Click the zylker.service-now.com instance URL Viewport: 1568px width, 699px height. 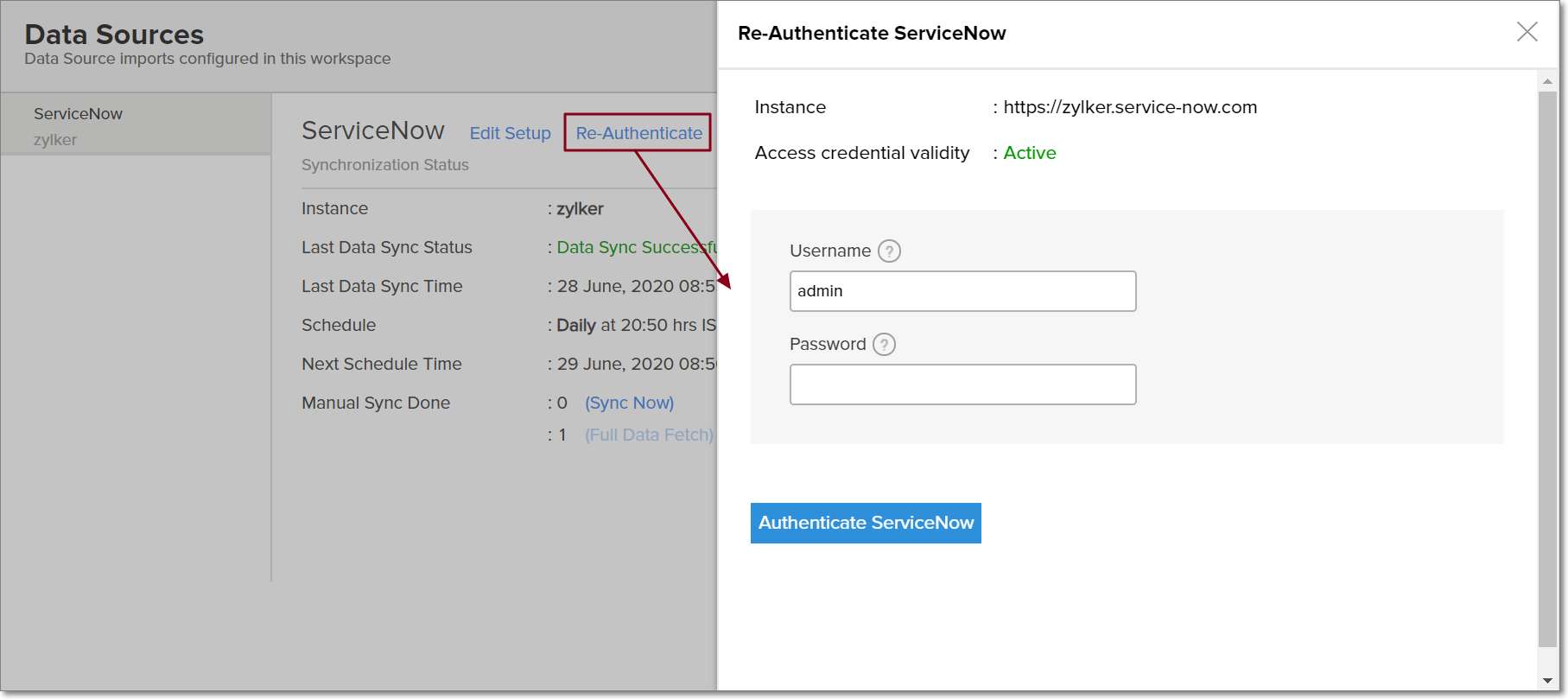point(1130,107)
